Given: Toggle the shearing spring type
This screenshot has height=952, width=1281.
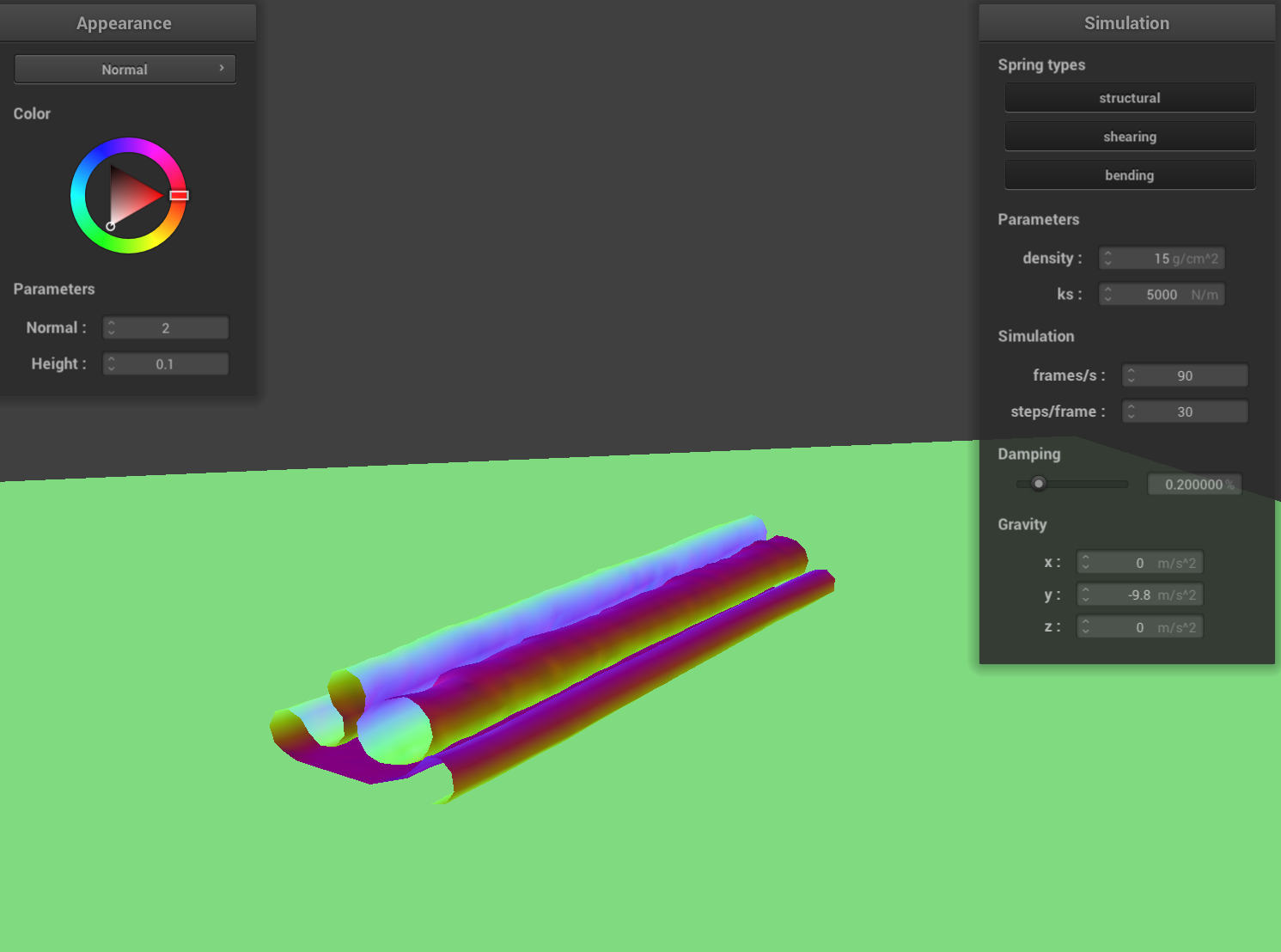Looking at the screenshot, I should [1130, 137].
